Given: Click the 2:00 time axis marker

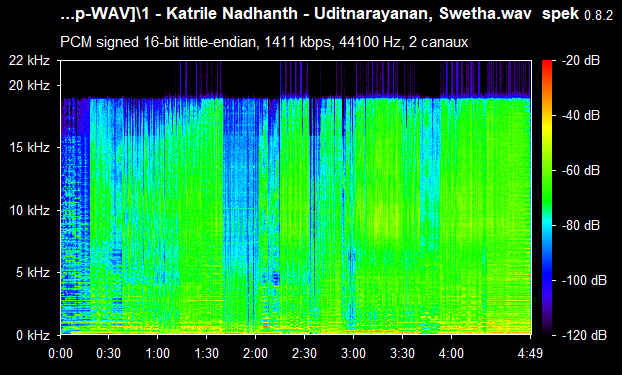Looking at the screenshot, I should [x=255, y=353].
